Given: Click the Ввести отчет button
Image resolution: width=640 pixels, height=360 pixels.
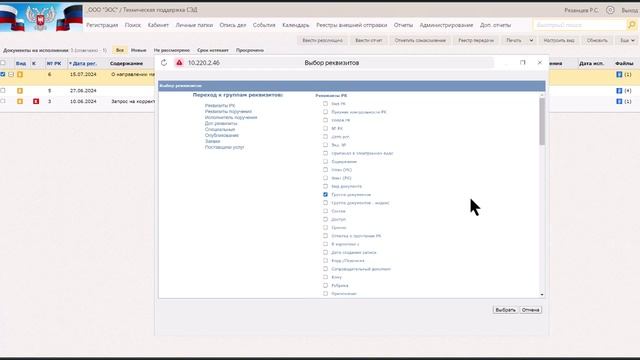Looking at the screenshot, I should (x=369, y=40).
